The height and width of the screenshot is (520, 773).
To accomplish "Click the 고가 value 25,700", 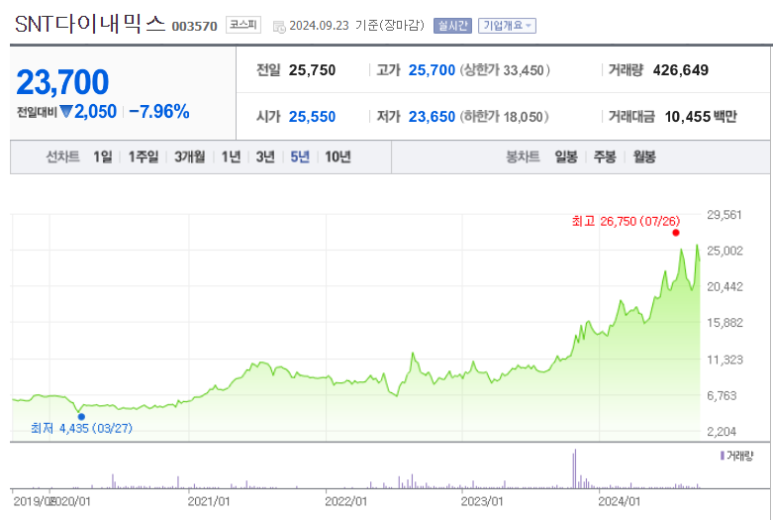I will [x=432, y=70].
